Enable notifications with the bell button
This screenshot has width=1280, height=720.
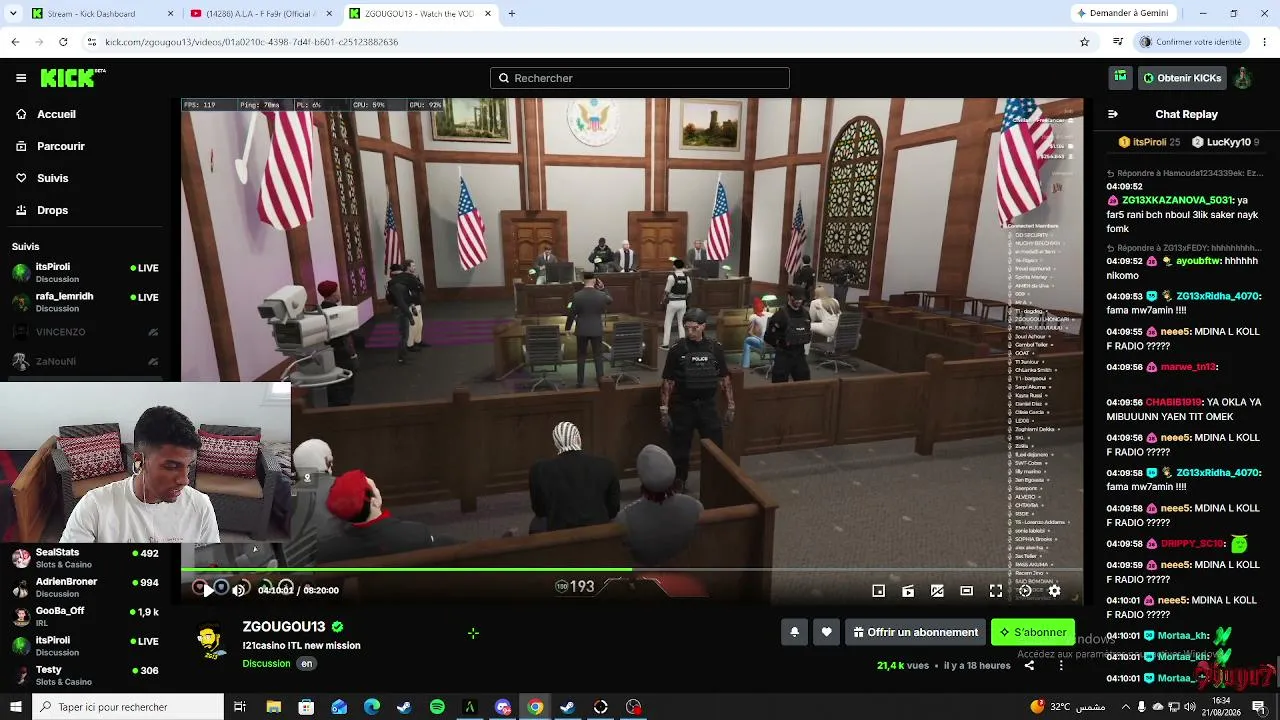point(794,632)
